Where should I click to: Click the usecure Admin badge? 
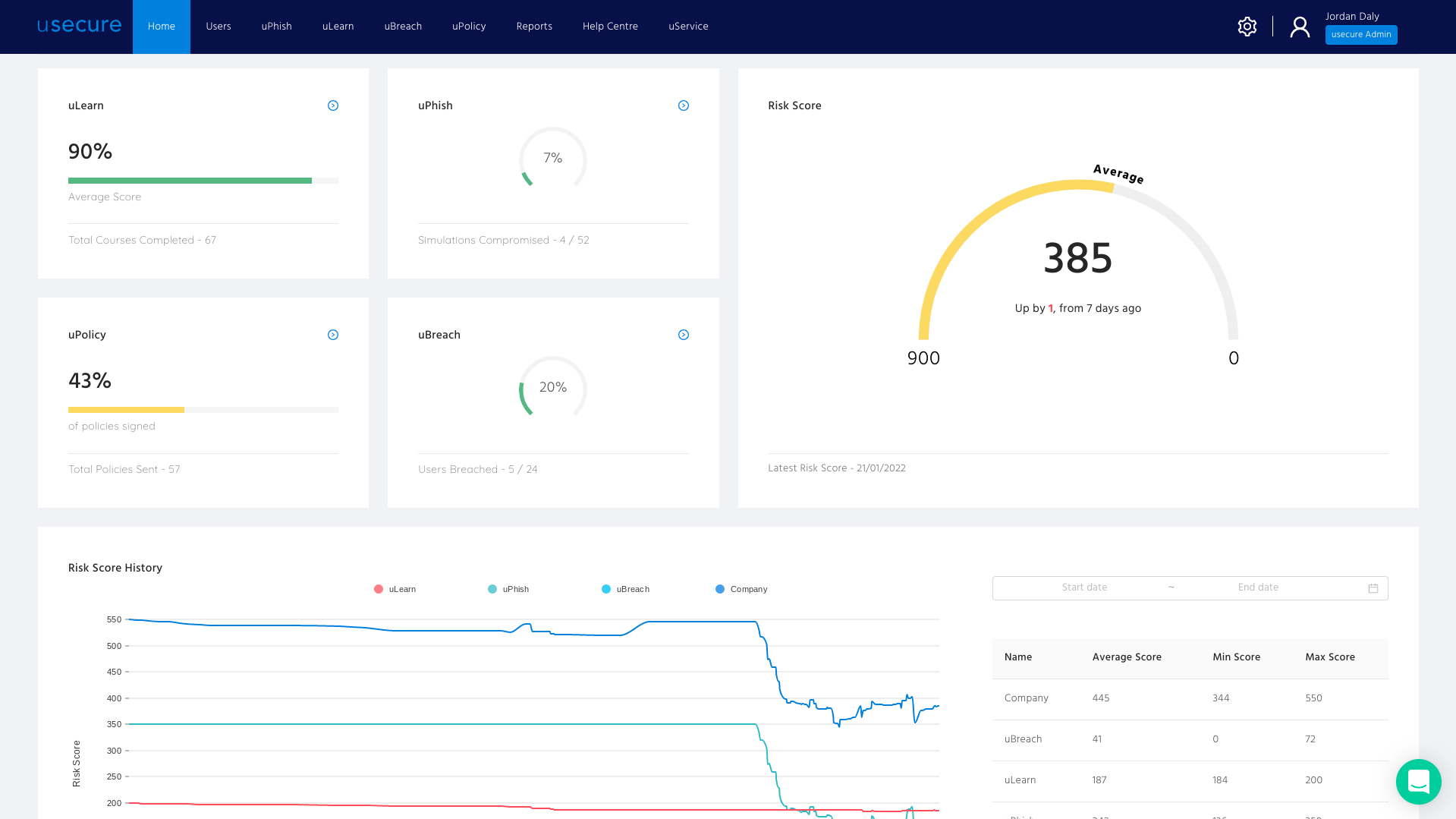tap(1360, 34)
